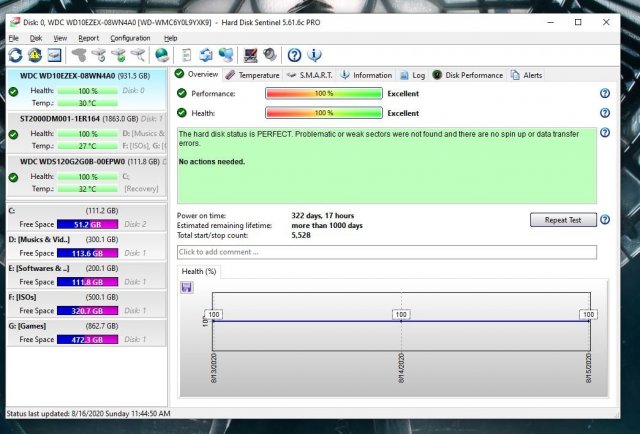Viewport: 640px width, 434px height.
Task: Click the yellow warning triangle toolbar icon
Action: click(34, 55)
